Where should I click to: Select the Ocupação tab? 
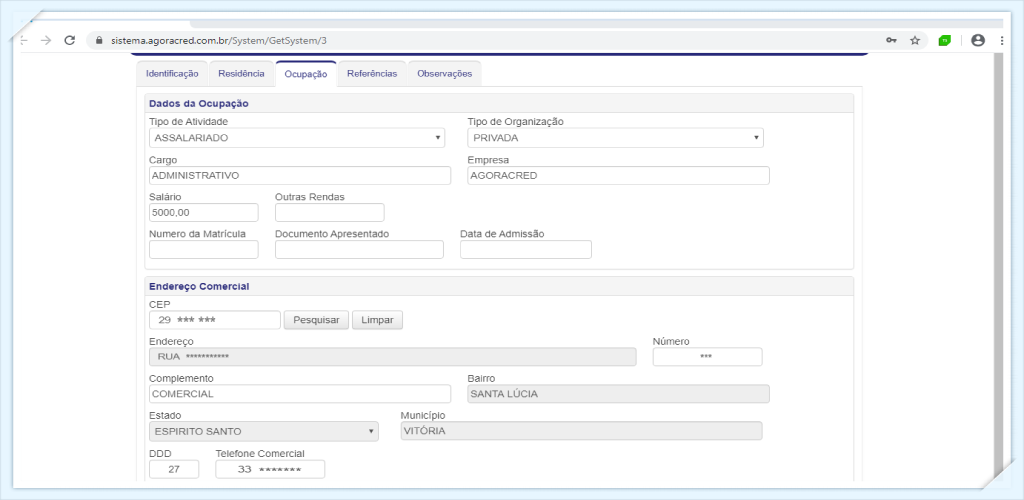306,74
